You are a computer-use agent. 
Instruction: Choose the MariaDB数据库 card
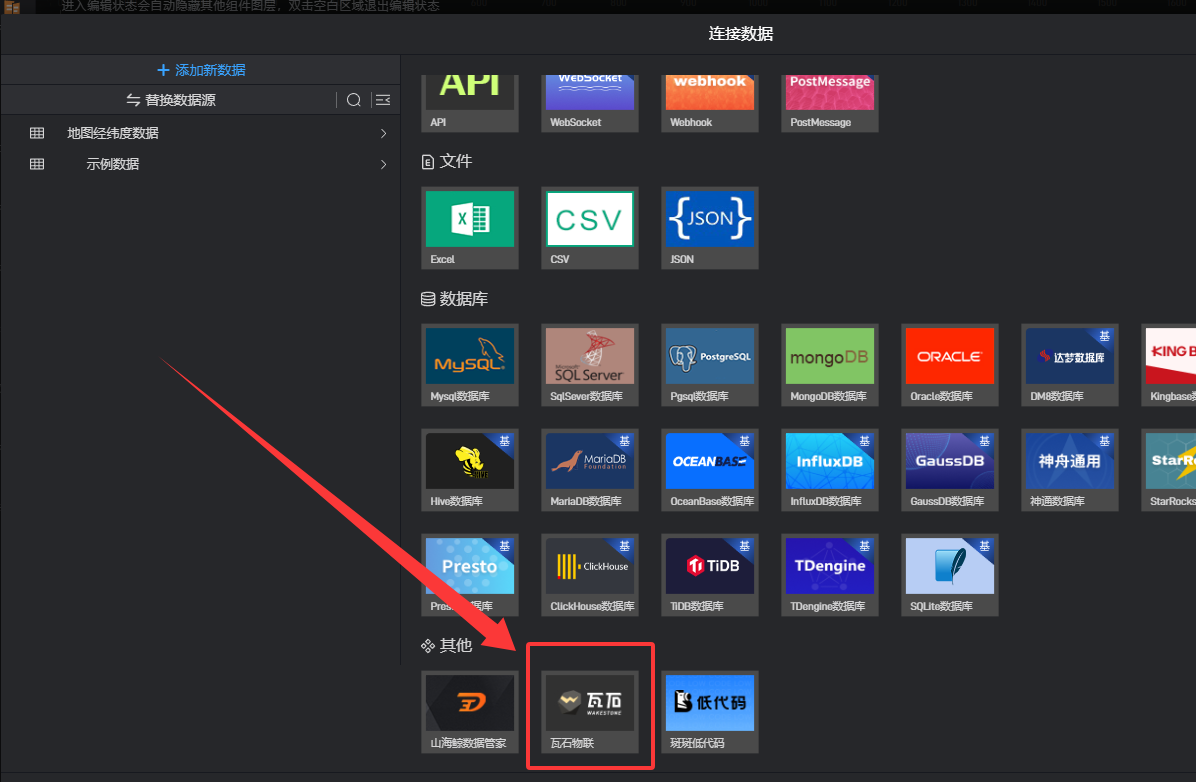tap(590, 470)
